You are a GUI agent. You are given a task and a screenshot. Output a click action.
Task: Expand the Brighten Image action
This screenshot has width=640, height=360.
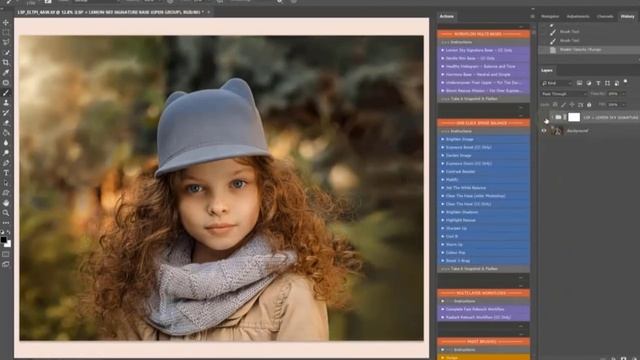point(442,139)
